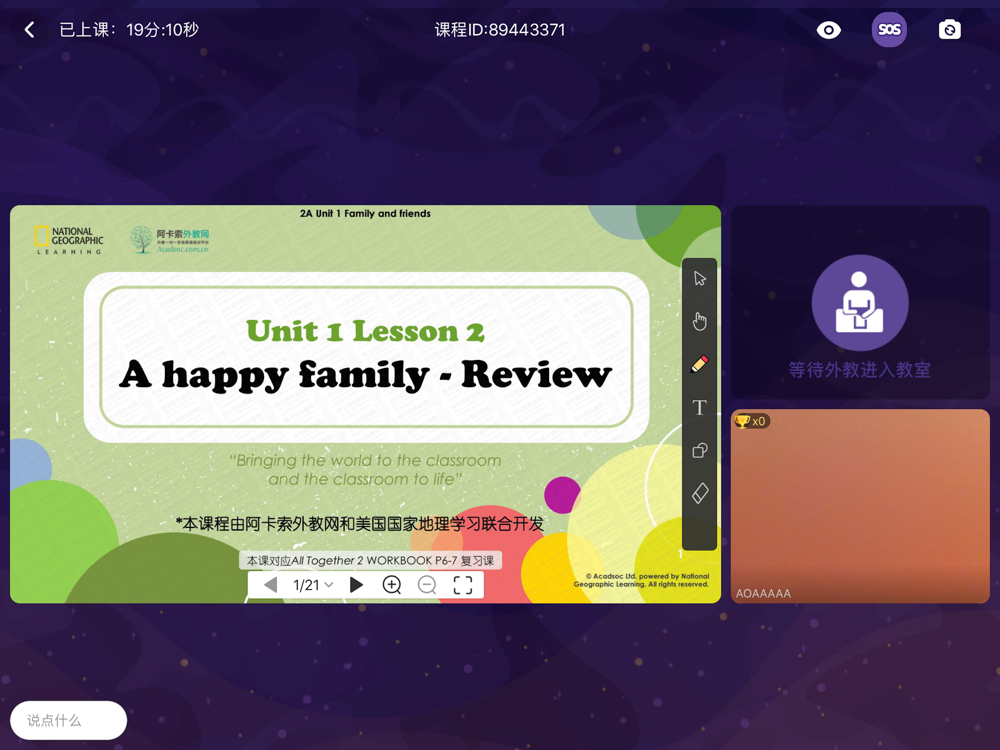1000x750 pixels.
Task: Select the hand pan tool
Action: (700, 321)
